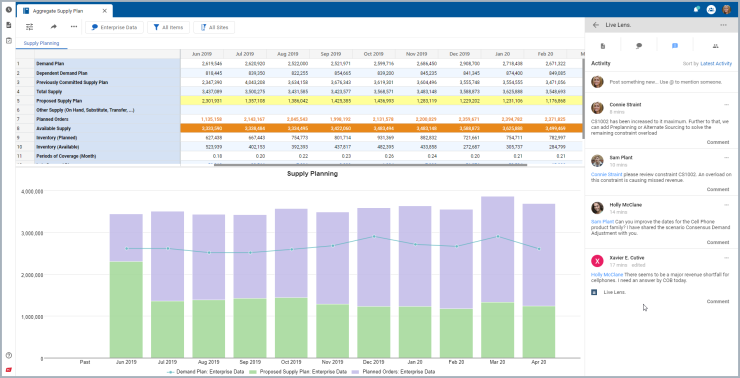
Task: Toggle Demand Plan legend series visibility
Action: point(205,372)
